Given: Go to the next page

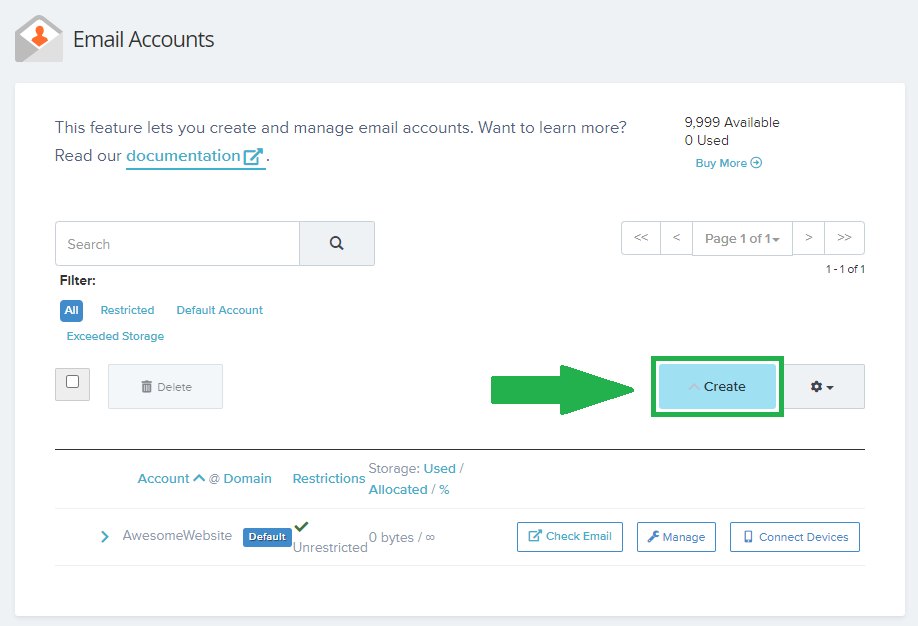Looking at the screenshot, I should [808, 238].
